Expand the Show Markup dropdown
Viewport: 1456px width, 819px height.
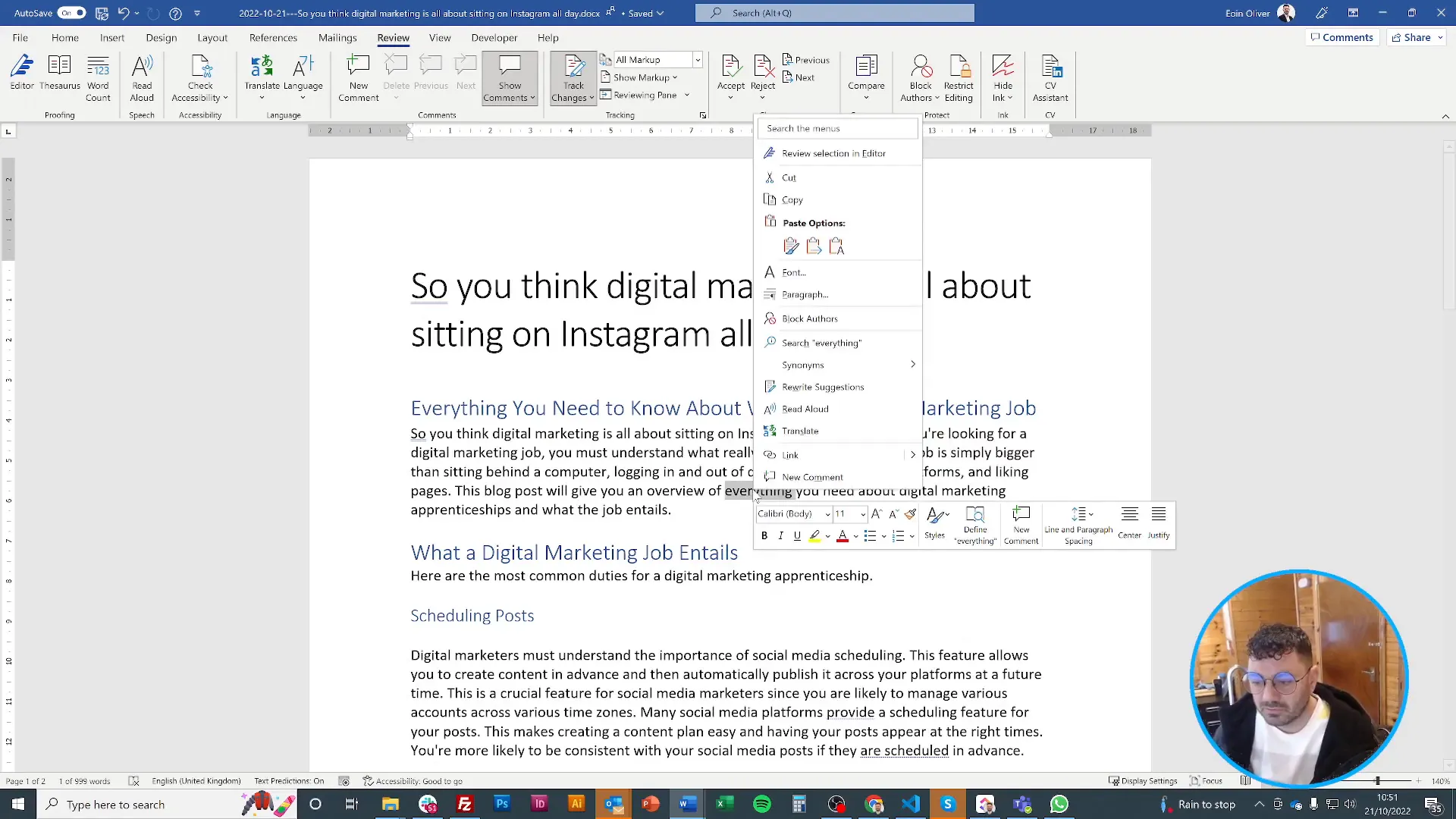pyautogui.click(x=639, y=77)
